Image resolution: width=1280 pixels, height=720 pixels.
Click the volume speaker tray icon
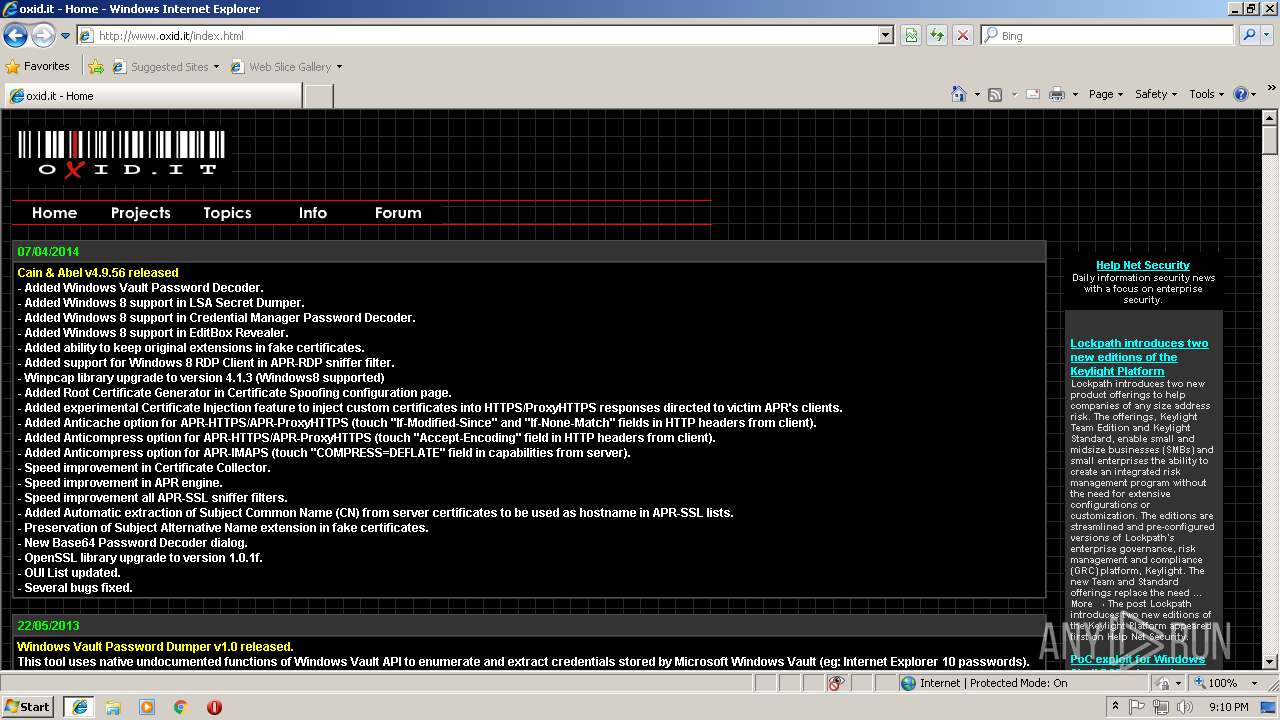(1183, 707)
